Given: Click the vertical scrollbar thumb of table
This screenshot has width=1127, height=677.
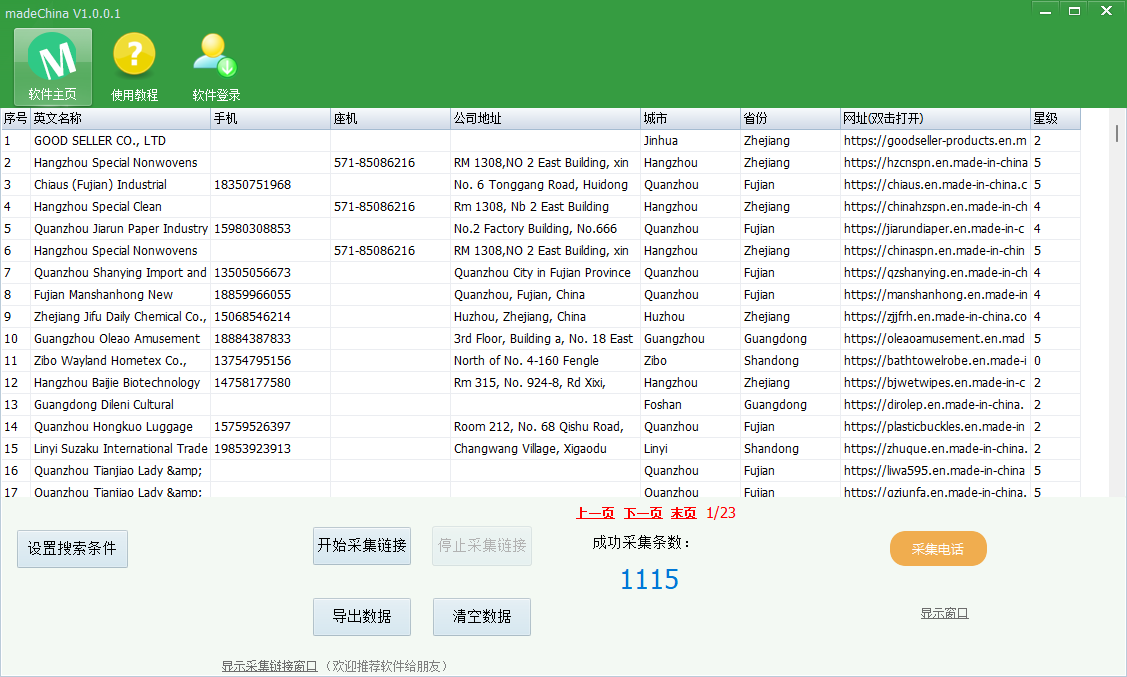Looking at the screenshot, I should pos(1117,133).
